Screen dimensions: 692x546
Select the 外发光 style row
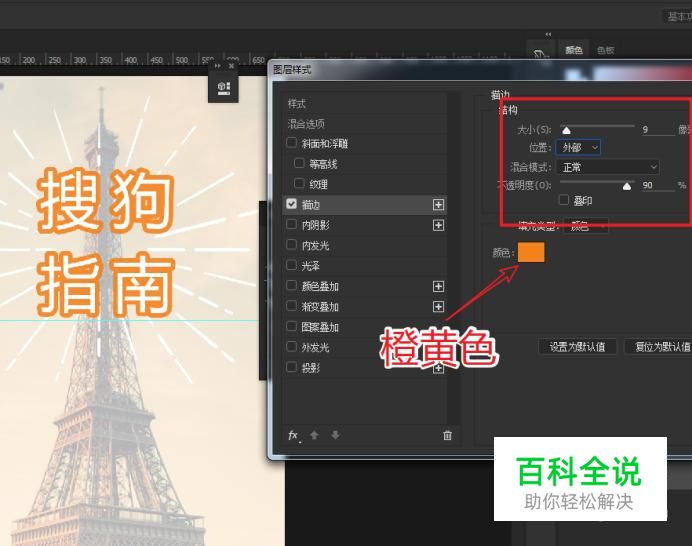365,347
